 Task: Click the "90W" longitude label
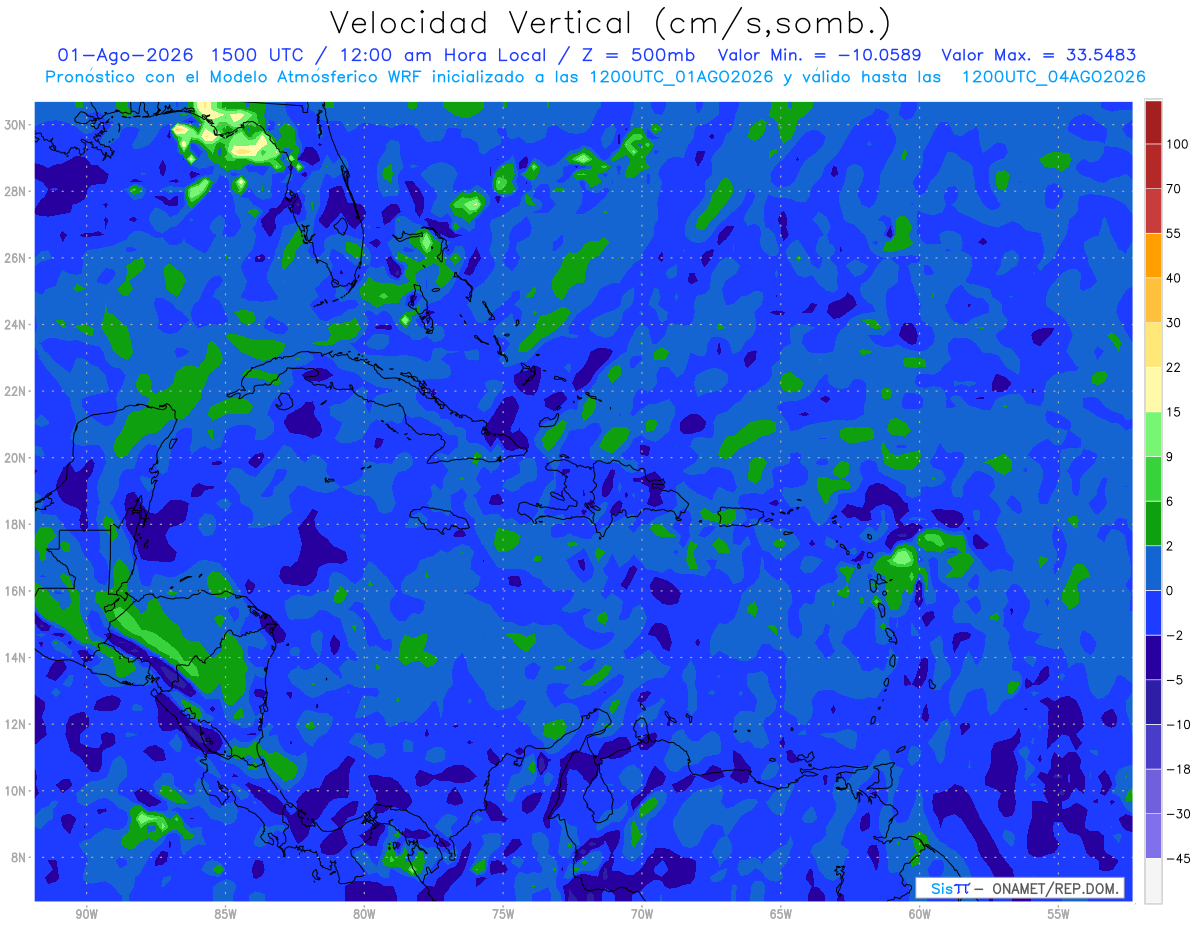[87, 914]
